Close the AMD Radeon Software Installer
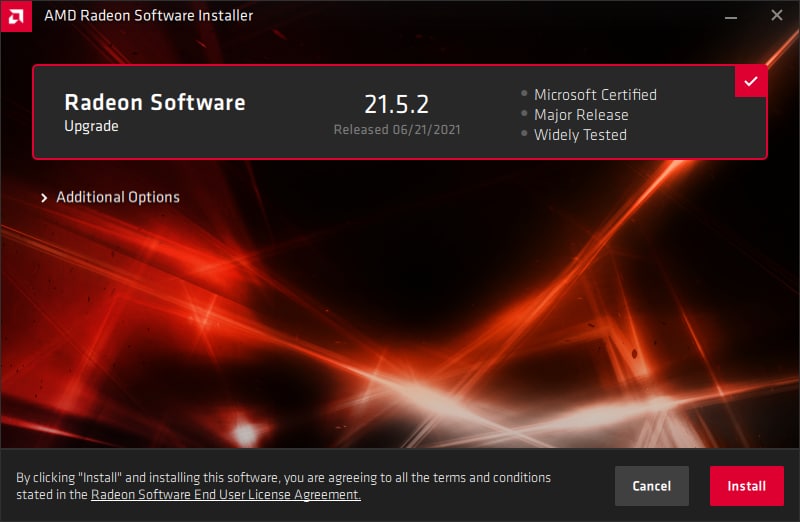Viewport: 800px width, 522px height. coord(777,15)
